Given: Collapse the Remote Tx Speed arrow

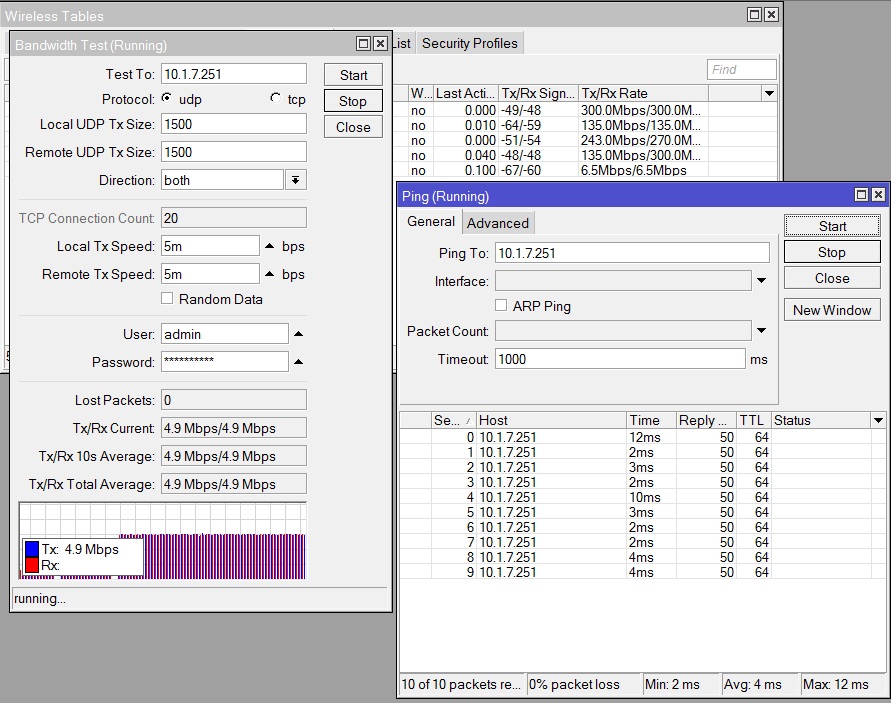Looking at the screenshot, I should (269, 274).
